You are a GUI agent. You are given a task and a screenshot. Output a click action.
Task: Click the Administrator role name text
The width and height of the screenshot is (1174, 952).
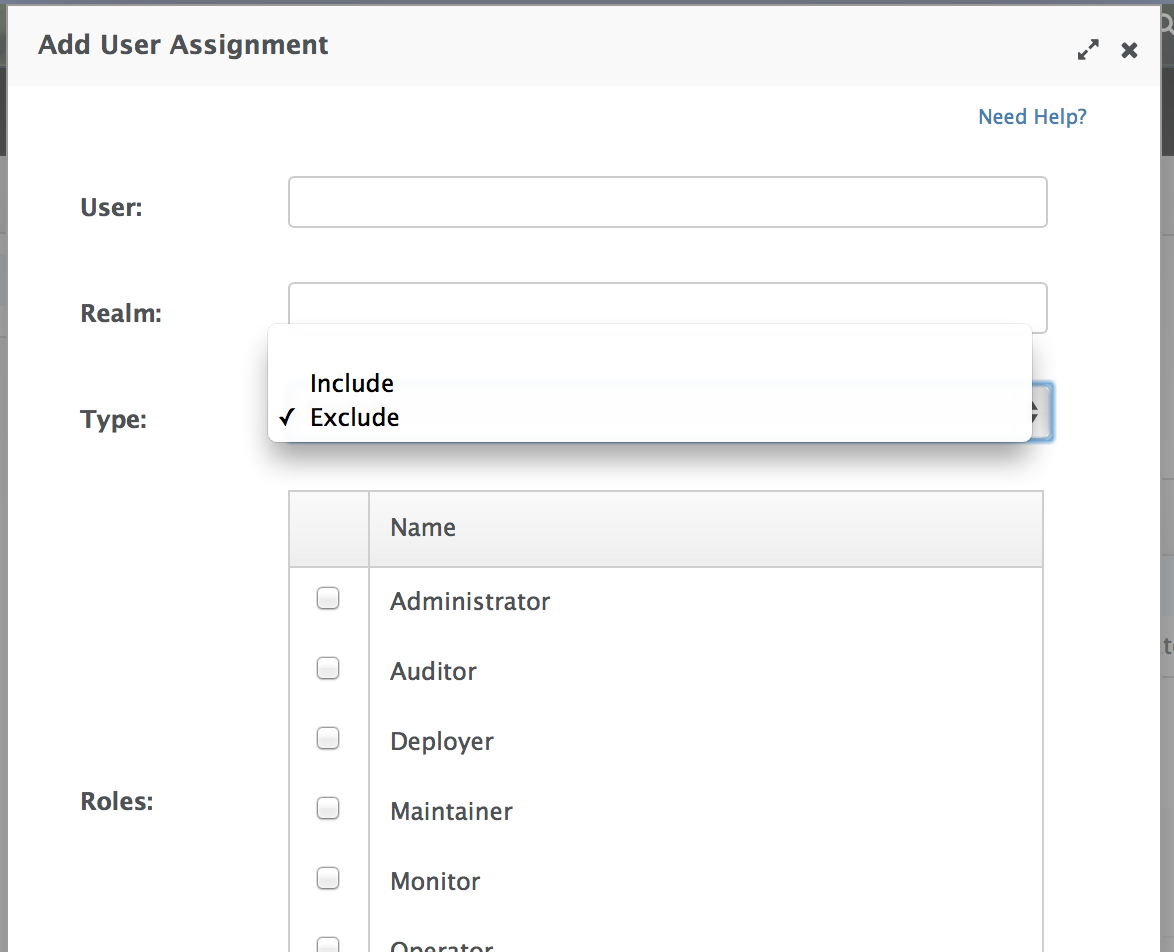(x=470, y=601)
